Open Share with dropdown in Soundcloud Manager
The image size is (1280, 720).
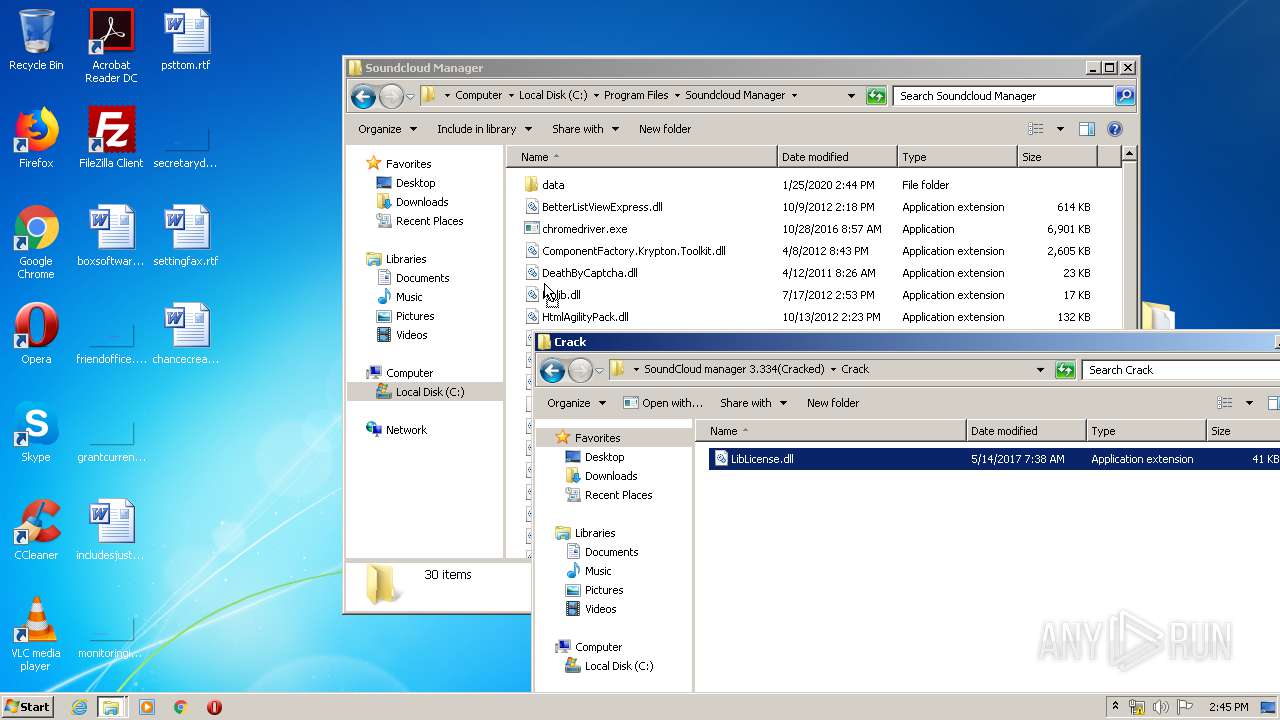tap(585, 129)
